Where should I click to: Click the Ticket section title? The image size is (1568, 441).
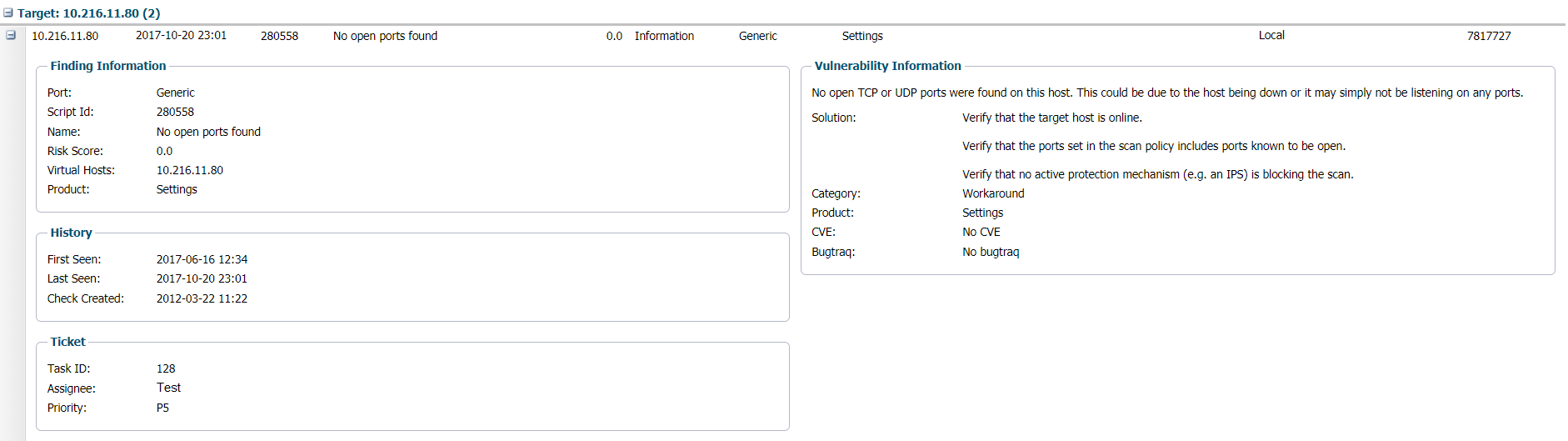click(67, 342)
